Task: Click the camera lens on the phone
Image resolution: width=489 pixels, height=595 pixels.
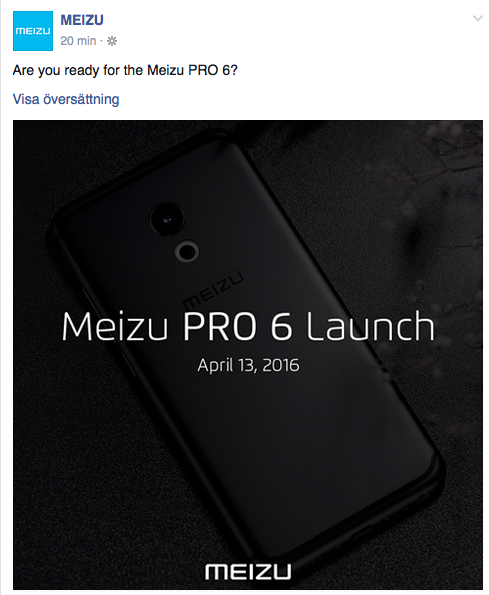Action: click(167, 219)
